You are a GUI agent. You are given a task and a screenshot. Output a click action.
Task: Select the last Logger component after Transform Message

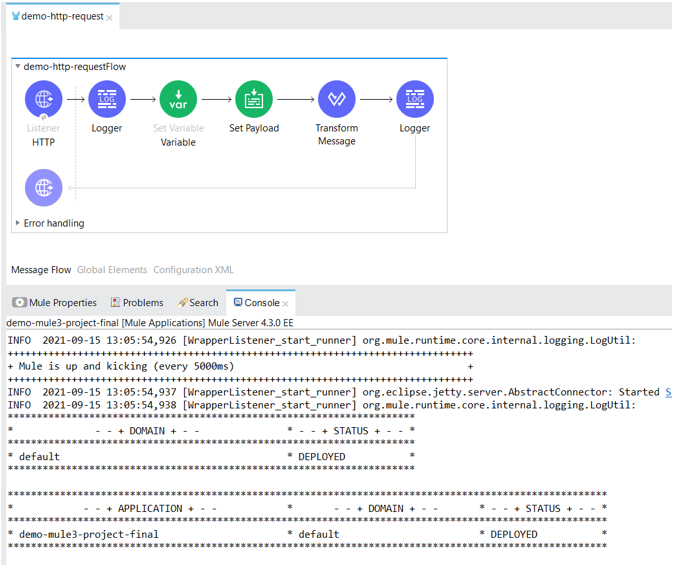click(415, 99)
